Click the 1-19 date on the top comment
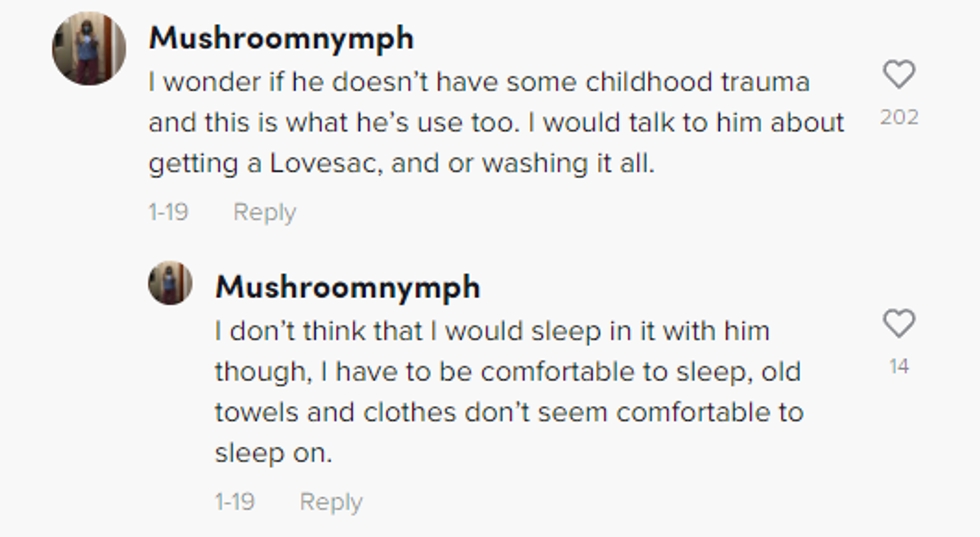The height and width of the screenshot is (537, 980). tap(167, 212)
